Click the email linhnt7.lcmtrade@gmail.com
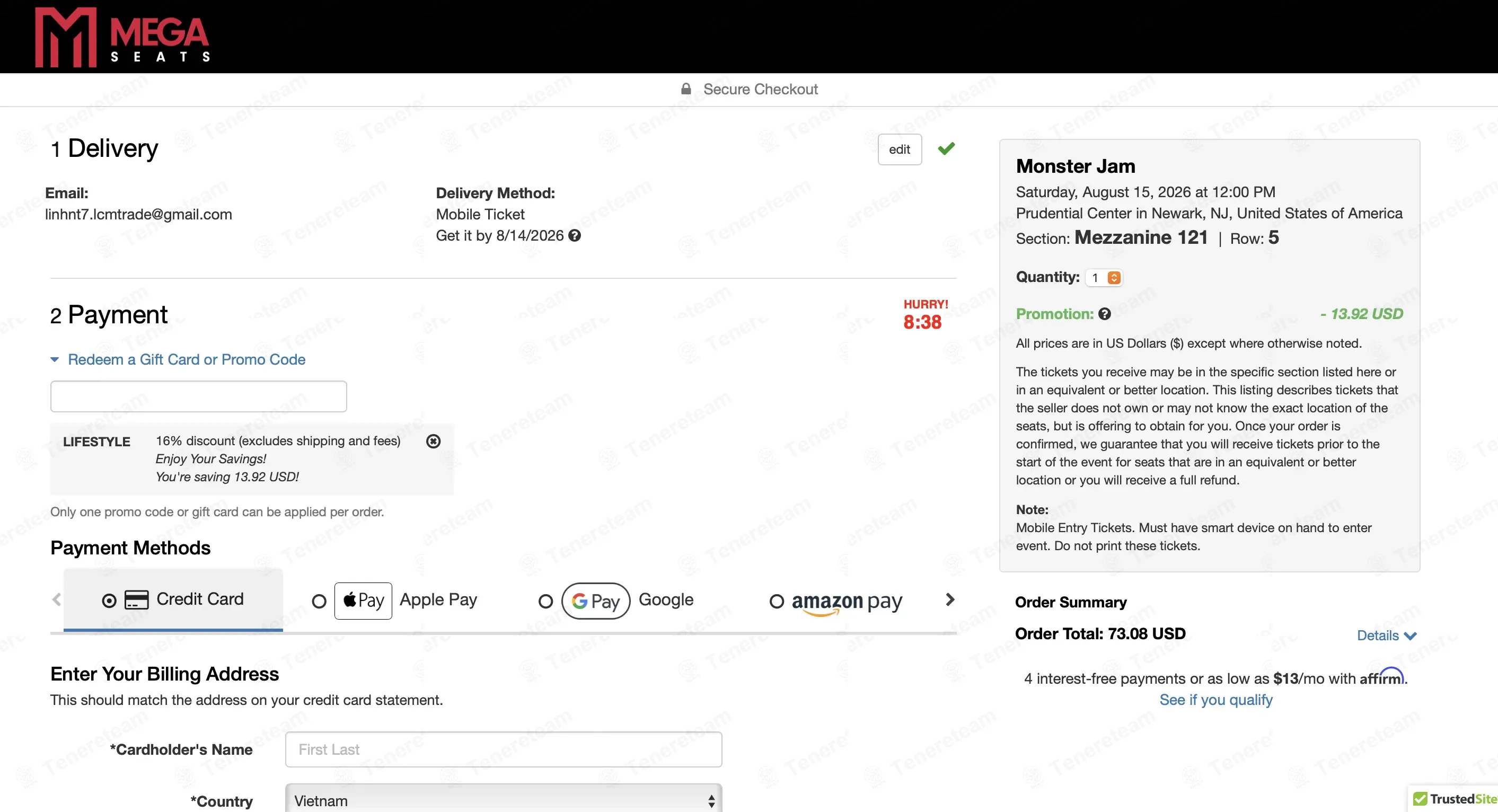 (138, 214)
